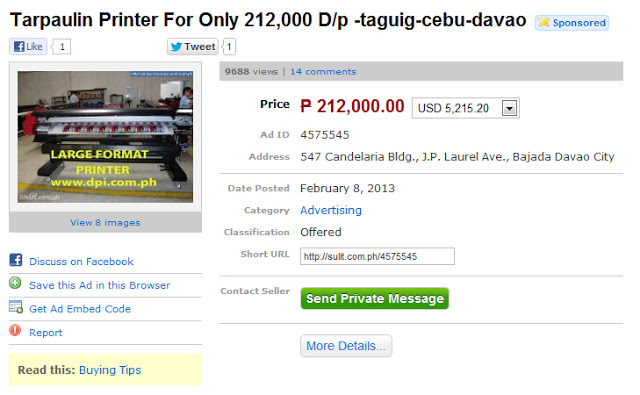640x395 pixels.
Task: Click the Get Ad Embed Code icon
Action: coord(16,306)
